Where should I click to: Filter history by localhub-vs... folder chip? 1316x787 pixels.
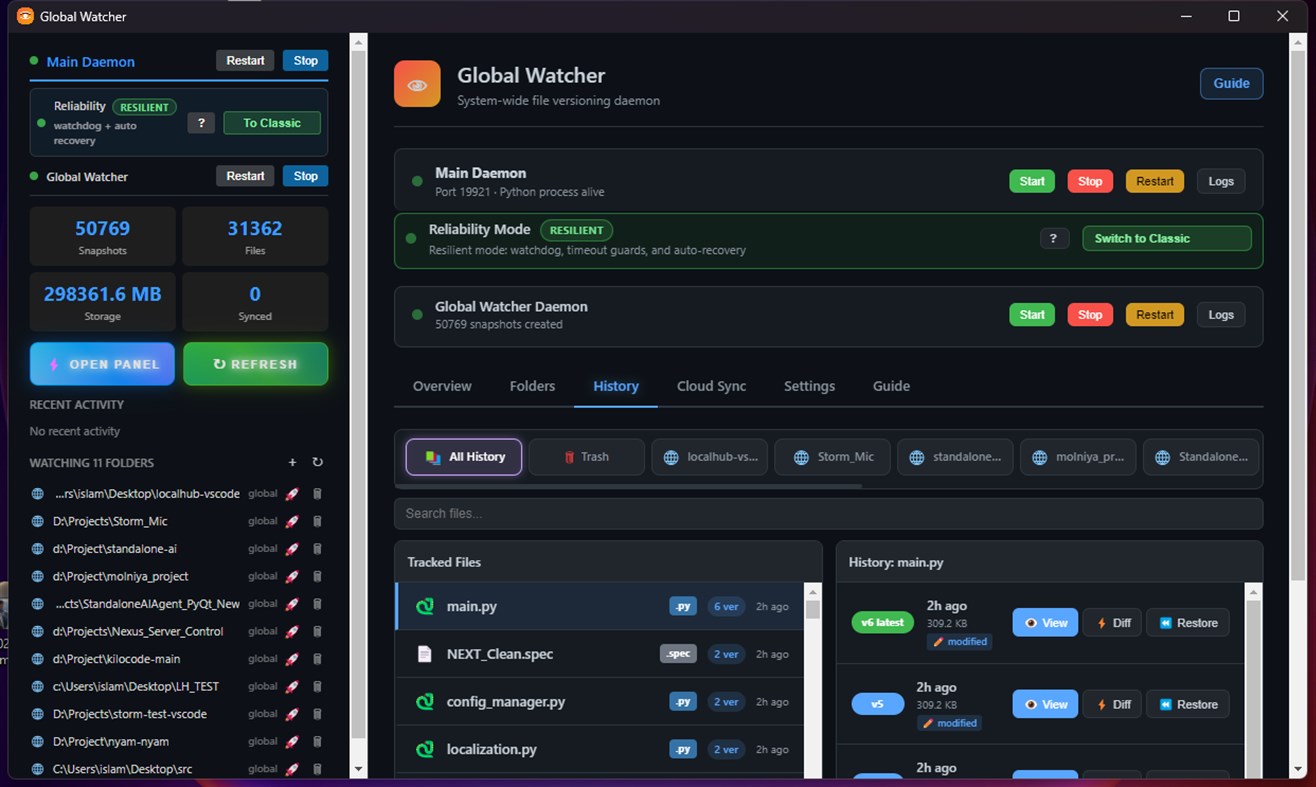coord(710,457)
